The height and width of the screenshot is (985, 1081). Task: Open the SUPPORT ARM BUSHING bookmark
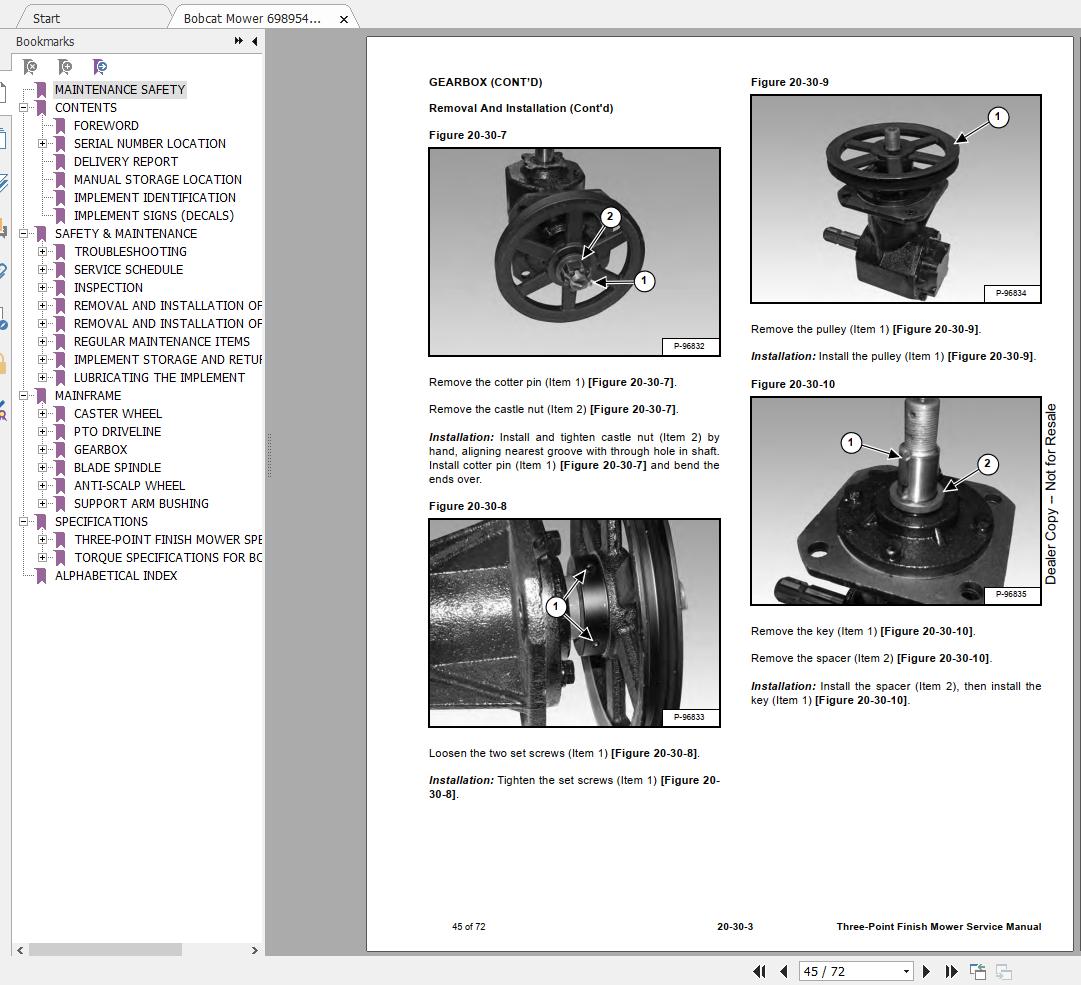pos(141,504)
